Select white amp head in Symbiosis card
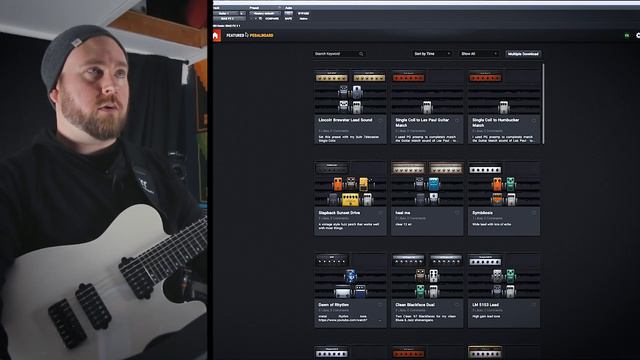Image resolution: width=640 pixels, height=360 pixels. click(x=485, y=169)
